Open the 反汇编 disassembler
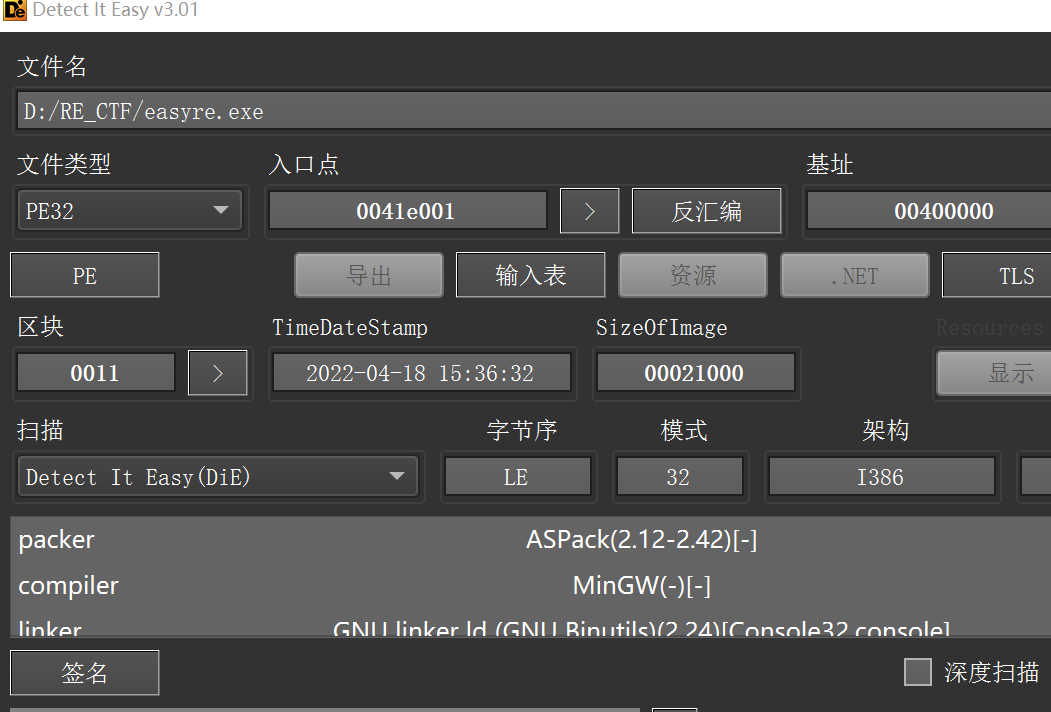1051x712 pixels. pyautogui.click(x=706, y=210)
